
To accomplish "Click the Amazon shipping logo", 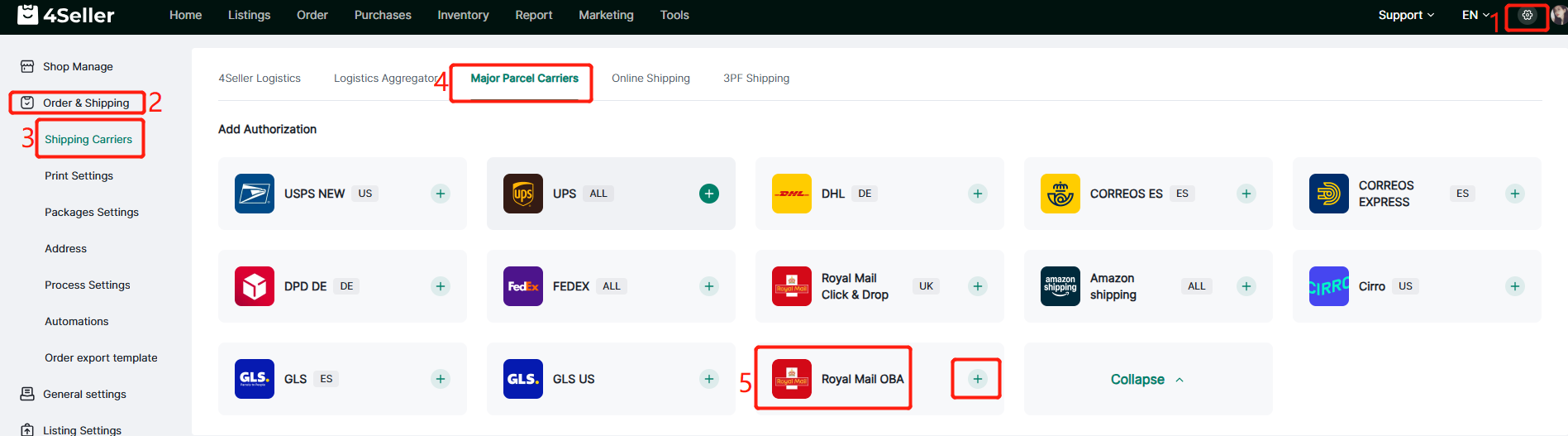I will point(1060,286).
